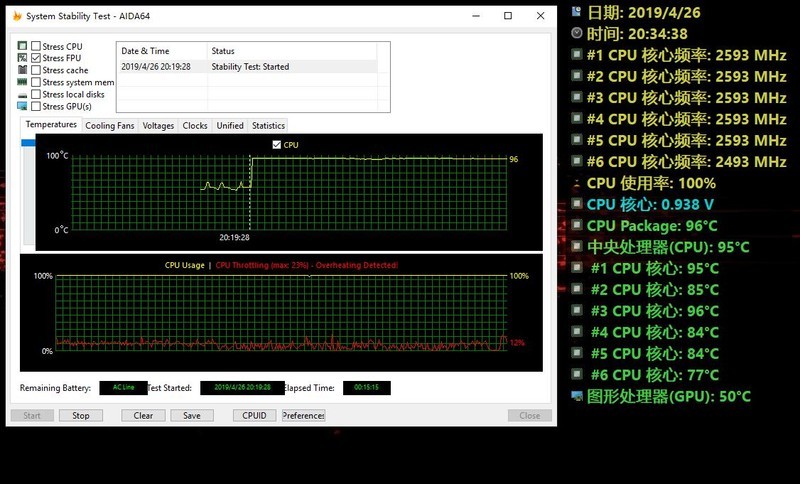Click the cache icon beside Stress cache
The width and height of the screenshot is (800, 484).
click(x=22, y=71)
